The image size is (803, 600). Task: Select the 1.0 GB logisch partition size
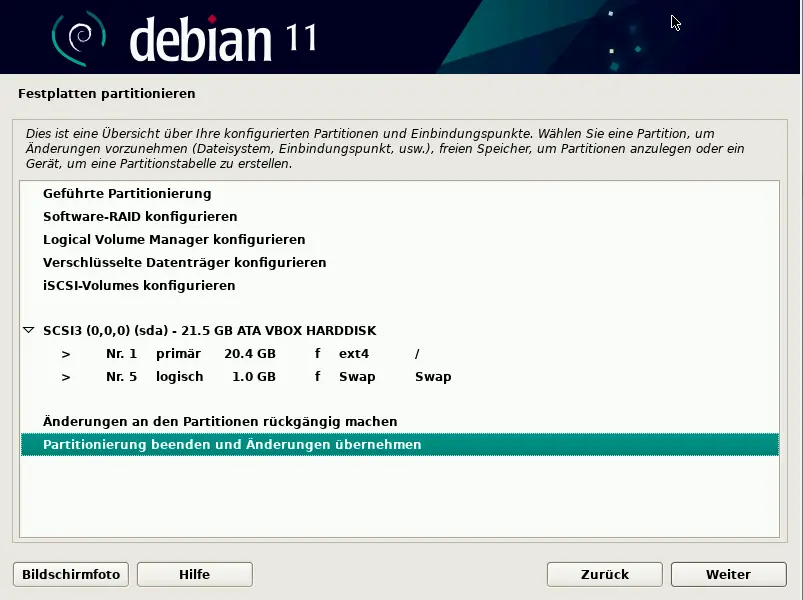click(253, 377)
